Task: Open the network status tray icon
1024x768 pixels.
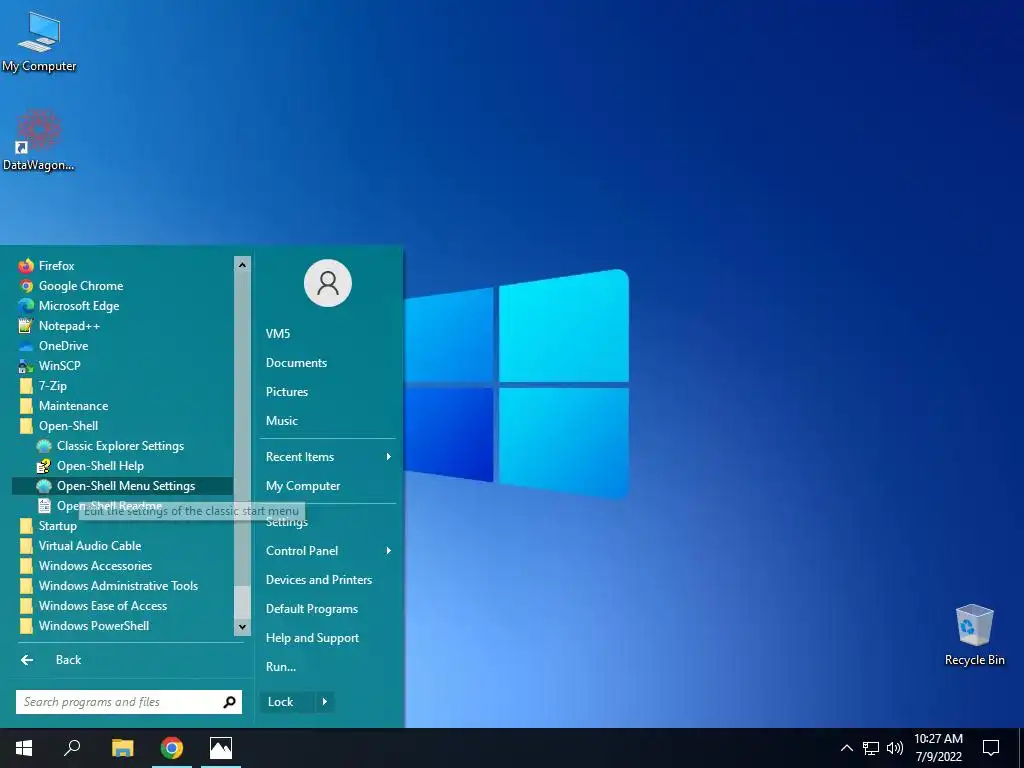Action: coord(871,748)
